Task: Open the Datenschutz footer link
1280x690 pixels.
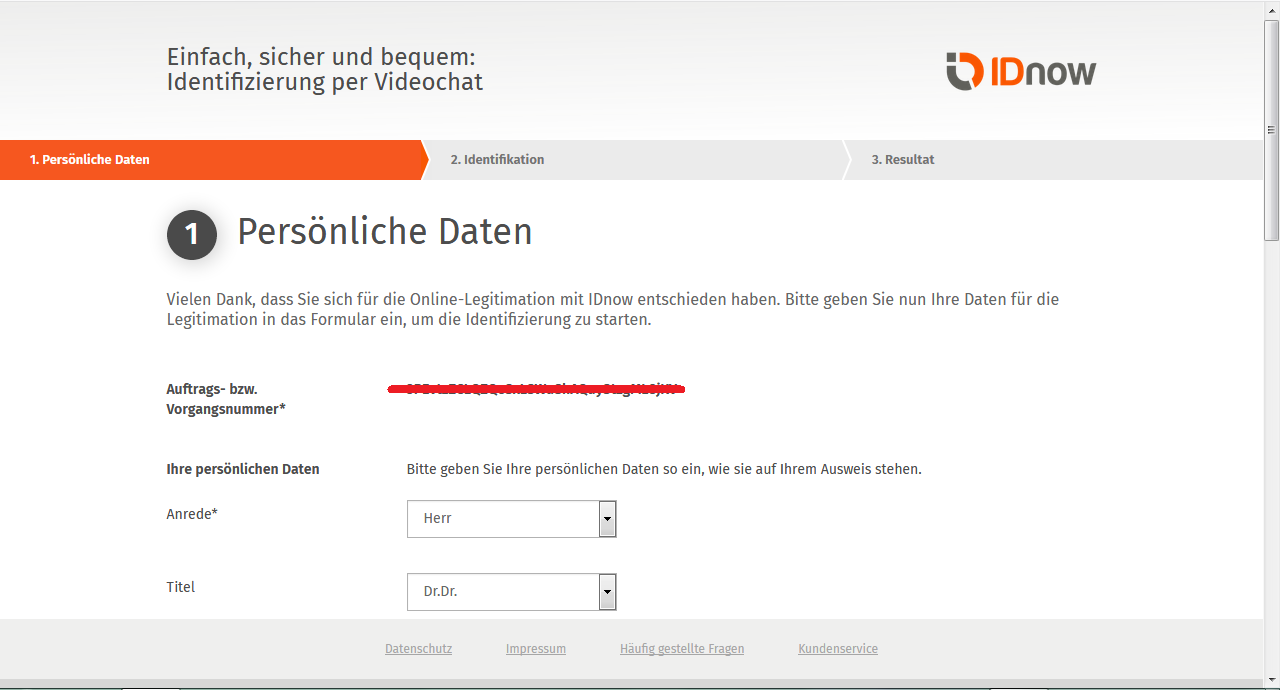Action: 418,649
